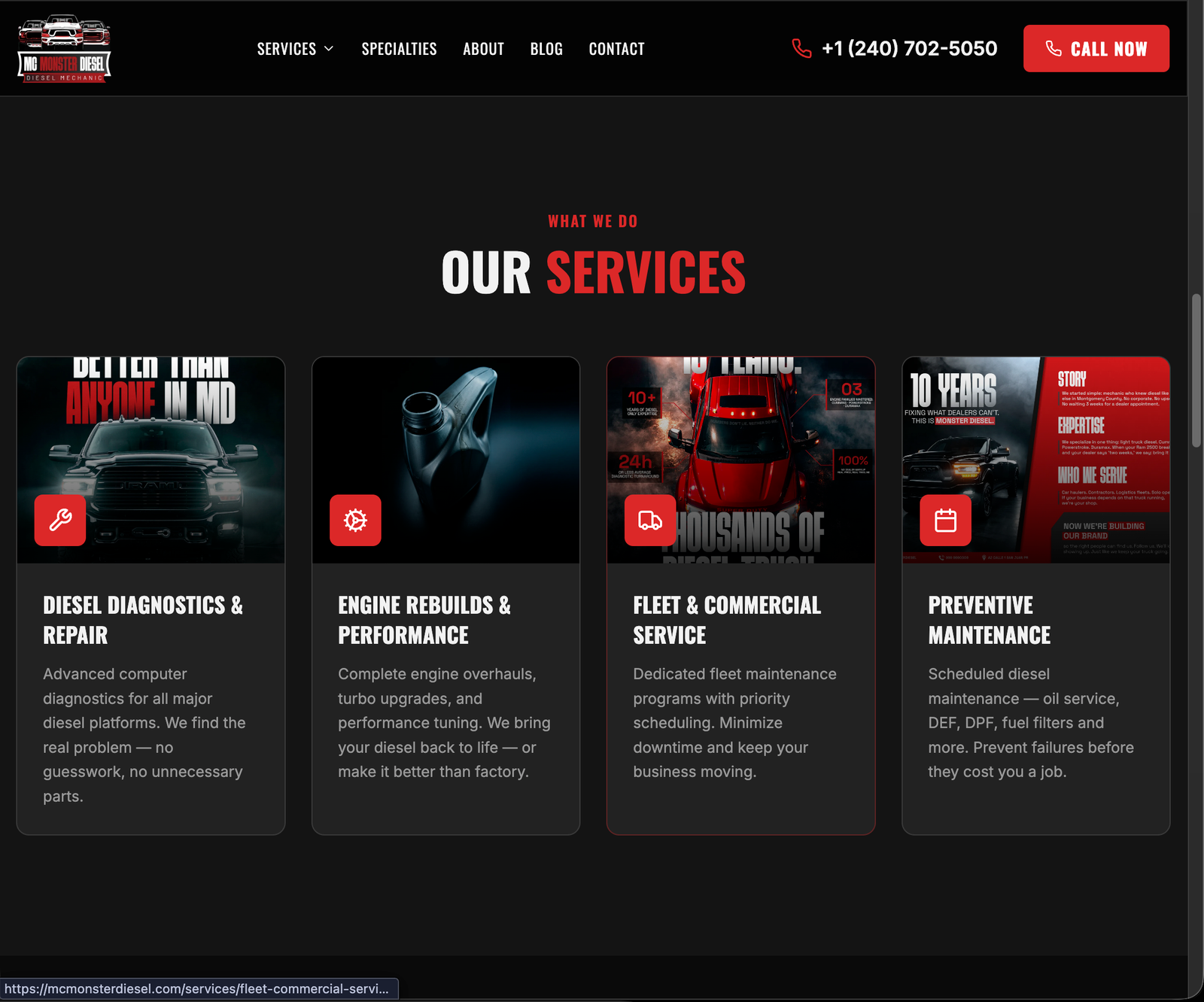This screenshot has height=1002, width=1204.
Task: Click the +1 (240) 702-5050 phone link
Action: coord(909,49)
